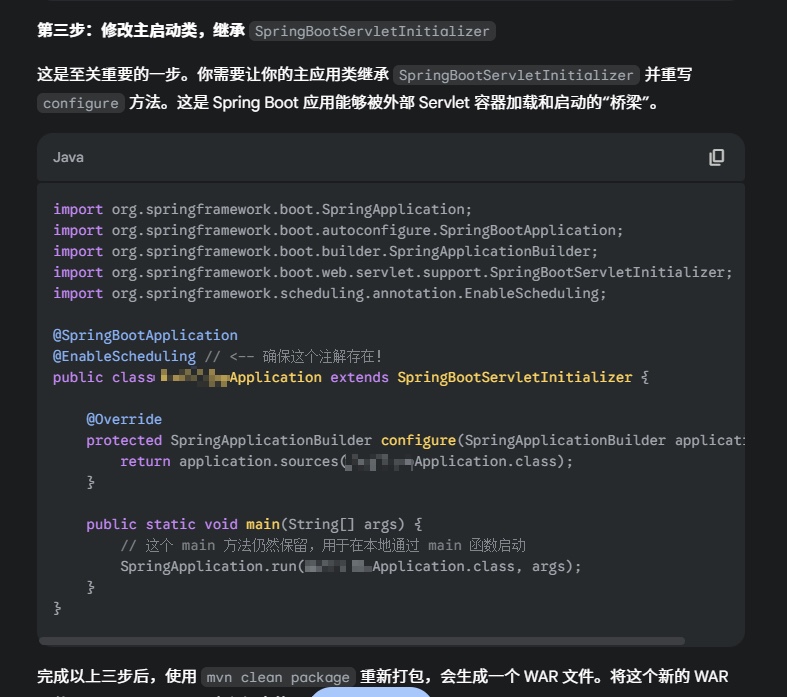This screenshot has width=787, height=697.
Task: Click the heading '第三步: 修改主启动类'
Action: tap(141, 31)
